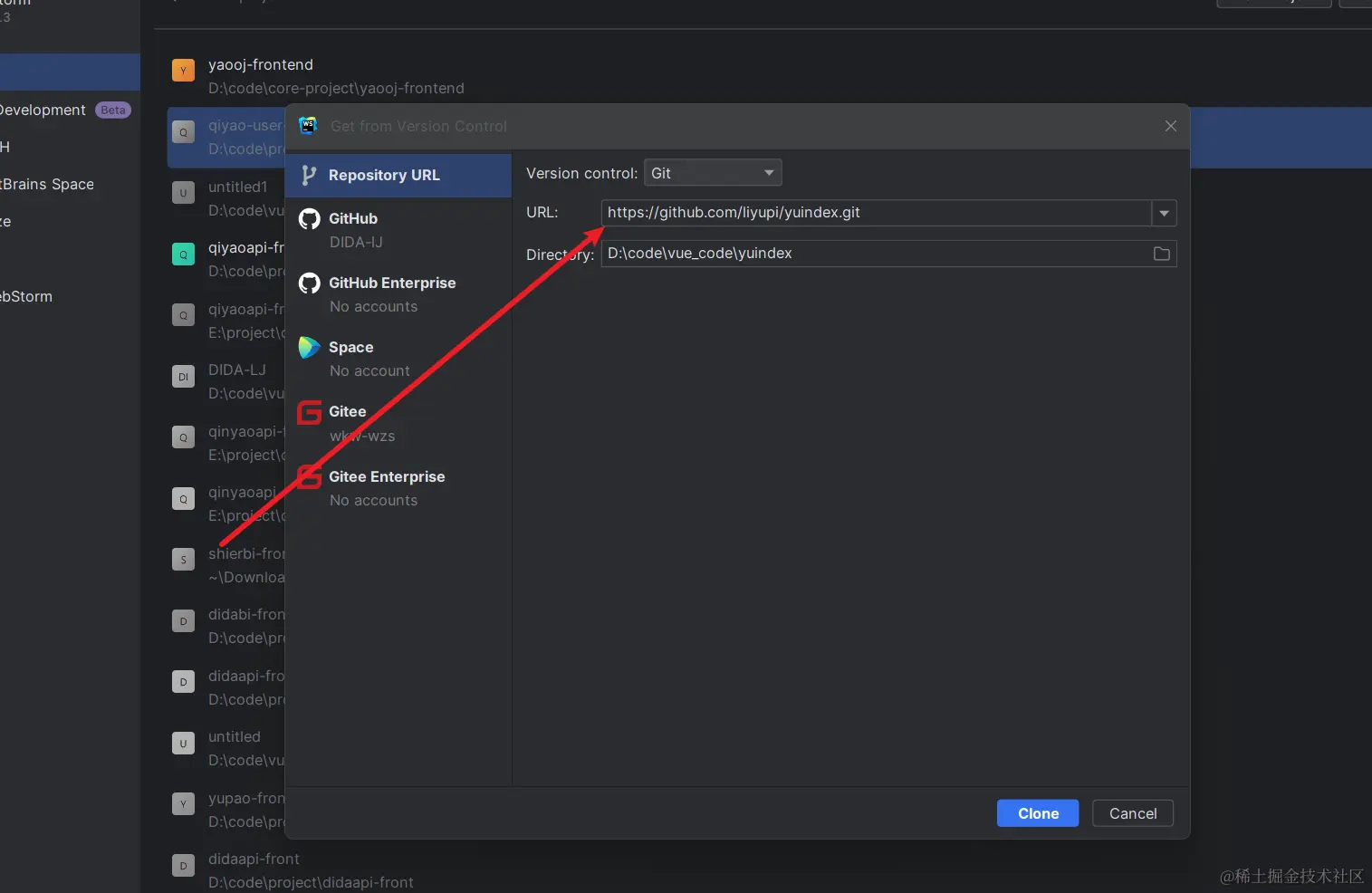Click the DIDA-LJ project icon
This screenshot has height=893, width=1372.
184,377
